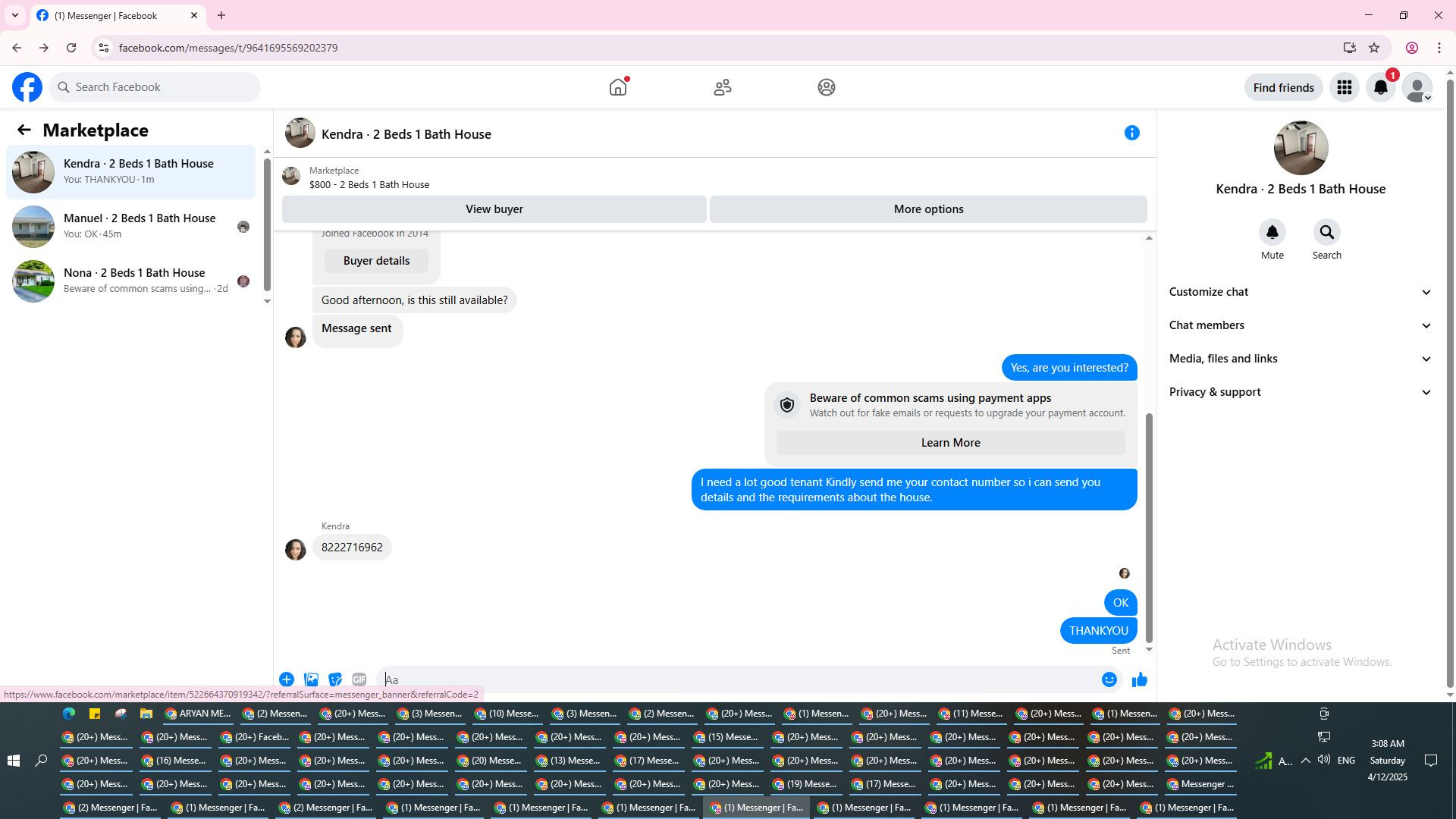Open the ARYAN ME... taskbar window
This screenshot has width=1456, height=819.
(198, 714)
